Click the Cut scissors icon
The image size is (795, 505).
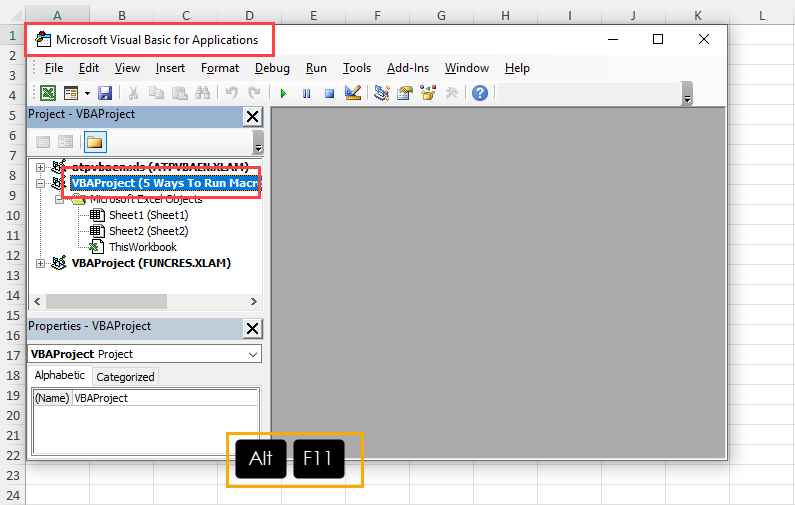133,93
